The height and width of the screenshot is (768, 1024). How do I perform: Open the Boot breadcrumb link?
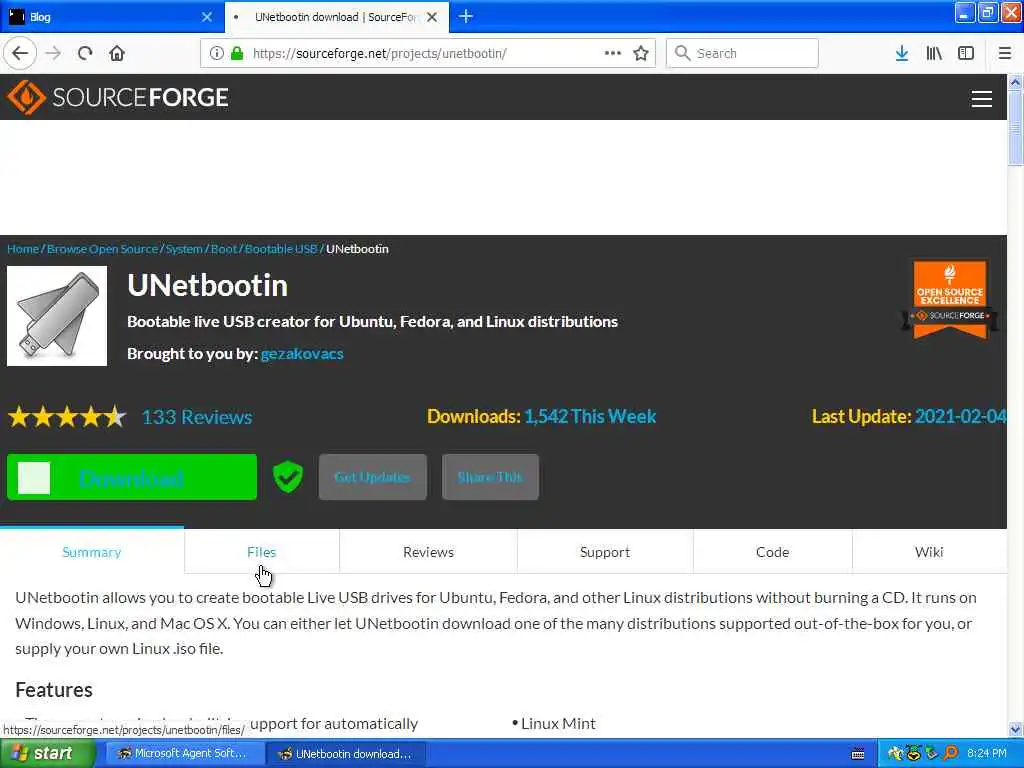pyautogui.click(x=224, y=249)
